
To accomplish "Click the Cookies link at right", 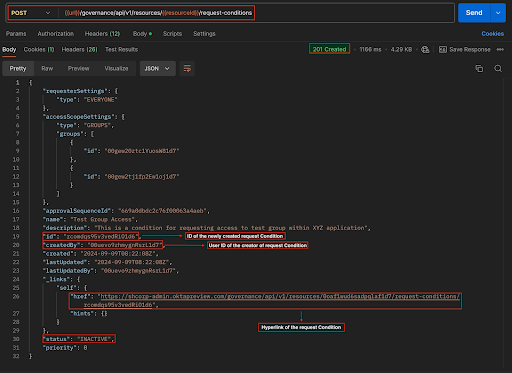I will (492, 34).
